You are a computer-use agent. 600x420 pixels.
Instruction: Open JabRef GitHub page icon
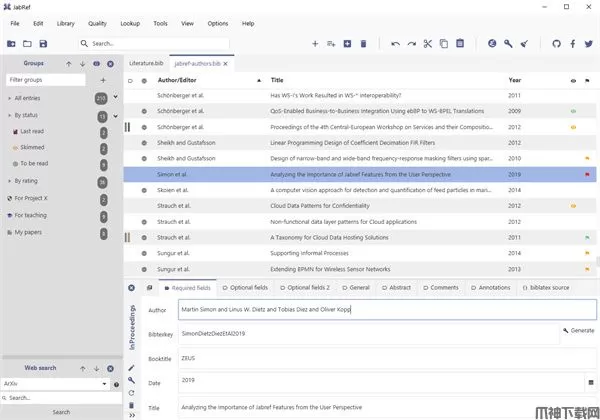(x=556, y=44)
